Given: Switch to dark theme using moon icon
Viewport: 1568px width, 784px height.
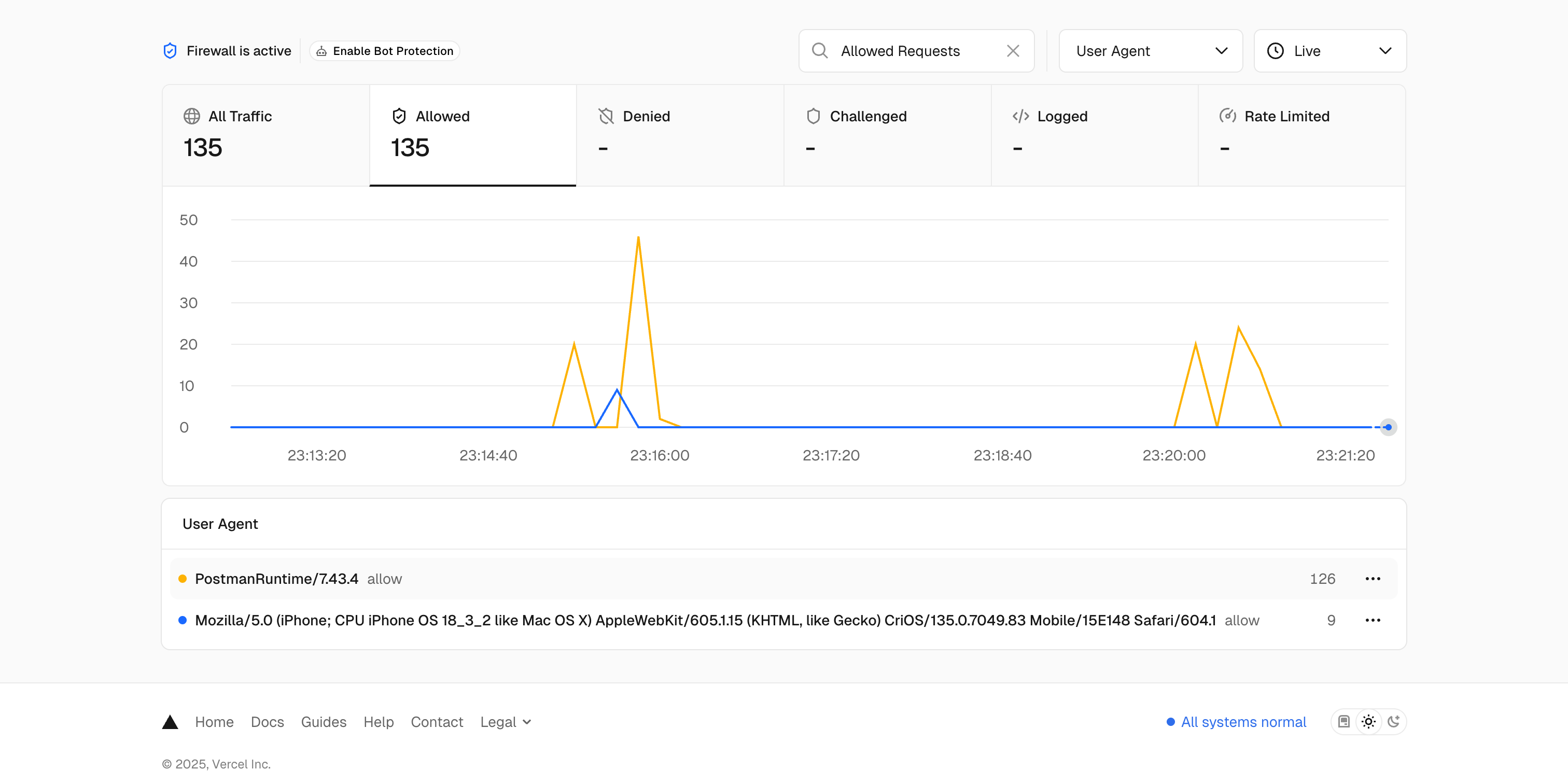Looking at the screenshot, I should click(x=1394, y=721).
